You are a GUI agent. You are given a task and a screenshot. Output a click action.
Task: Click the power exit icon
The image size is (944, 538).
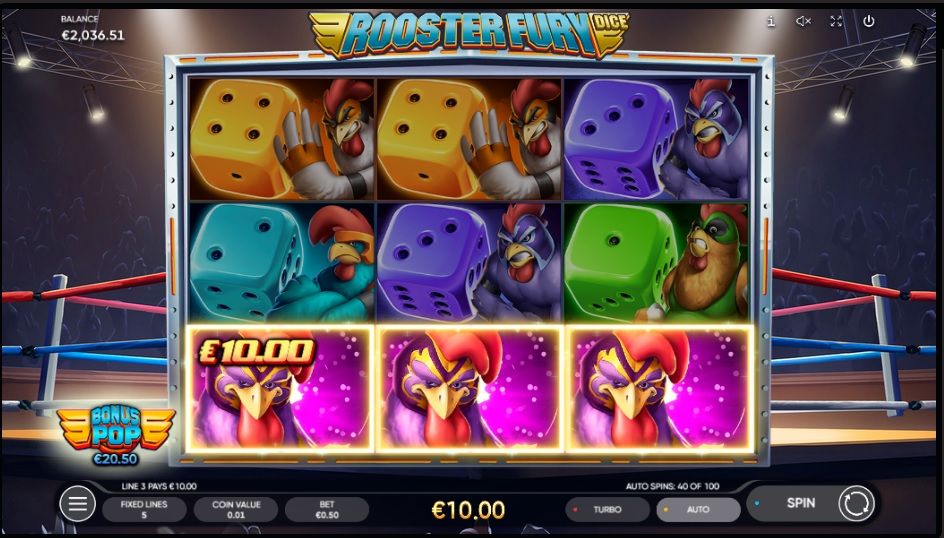coord(869,22)
